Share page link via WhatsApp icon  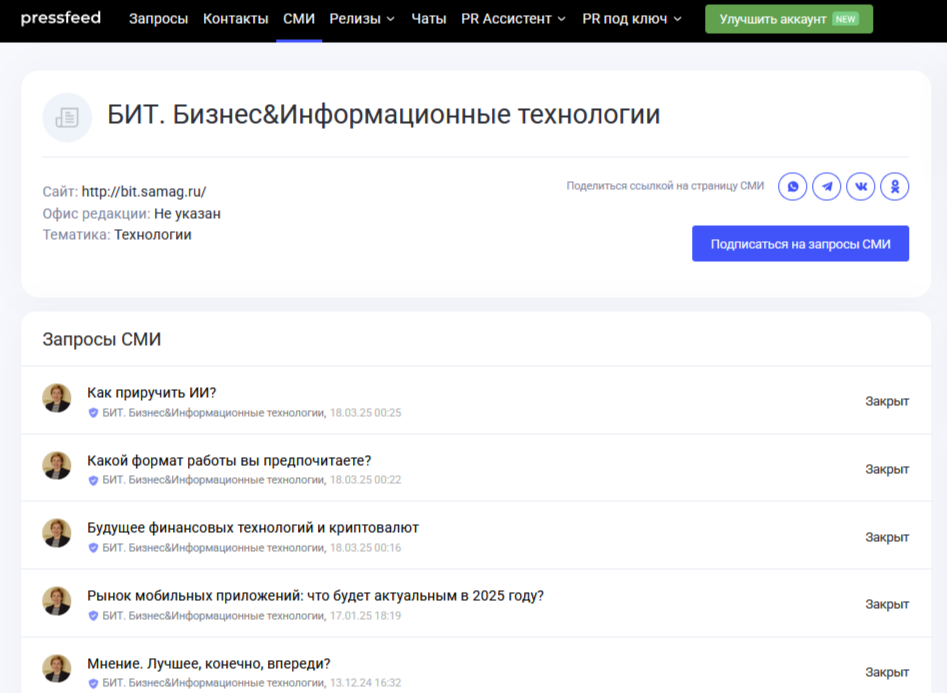pos(792,186)
